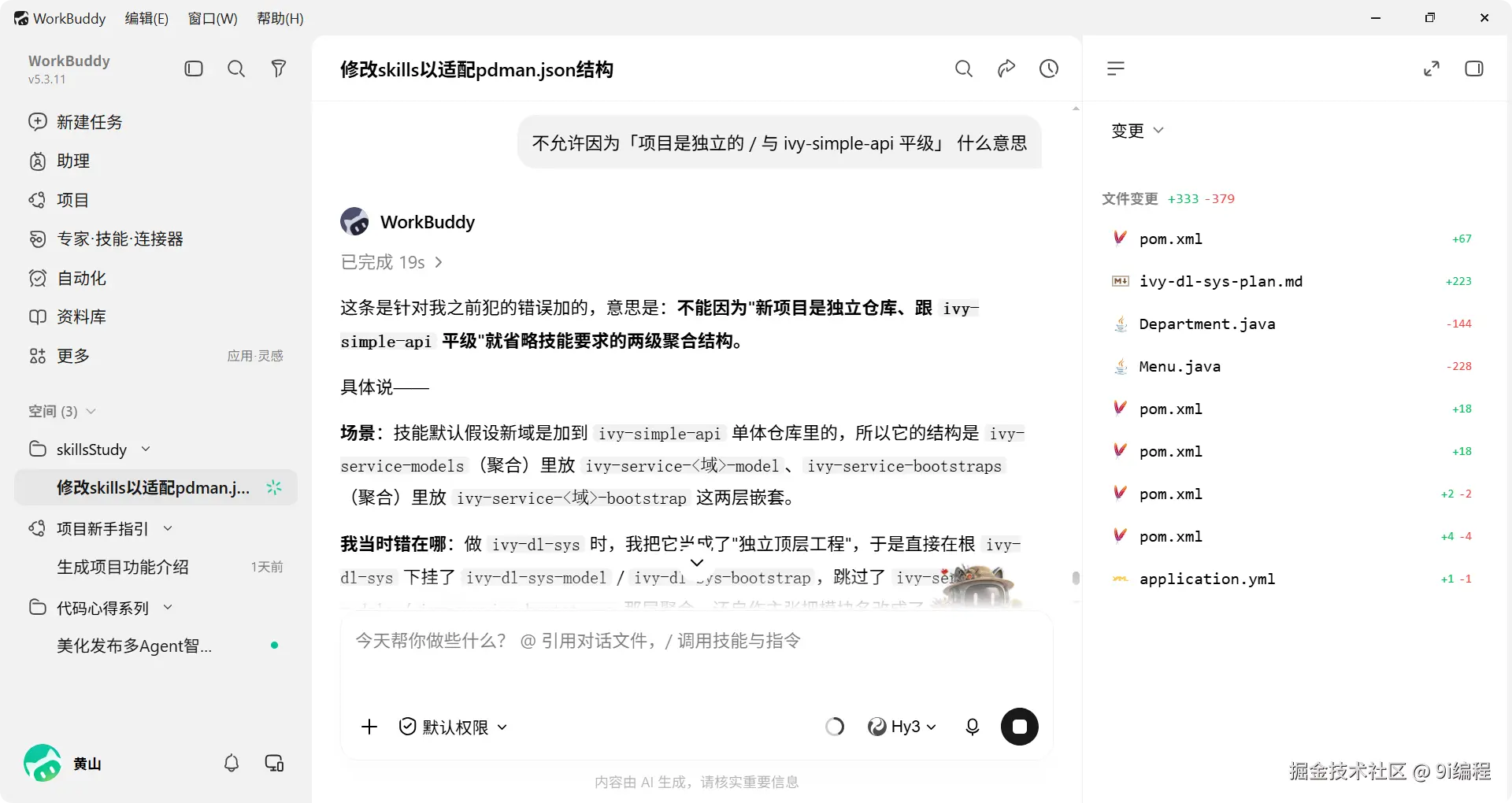This screenshot has height=803, width=1512.
Task: Open the WorkBuddy app menu
Action: (60, 18)
